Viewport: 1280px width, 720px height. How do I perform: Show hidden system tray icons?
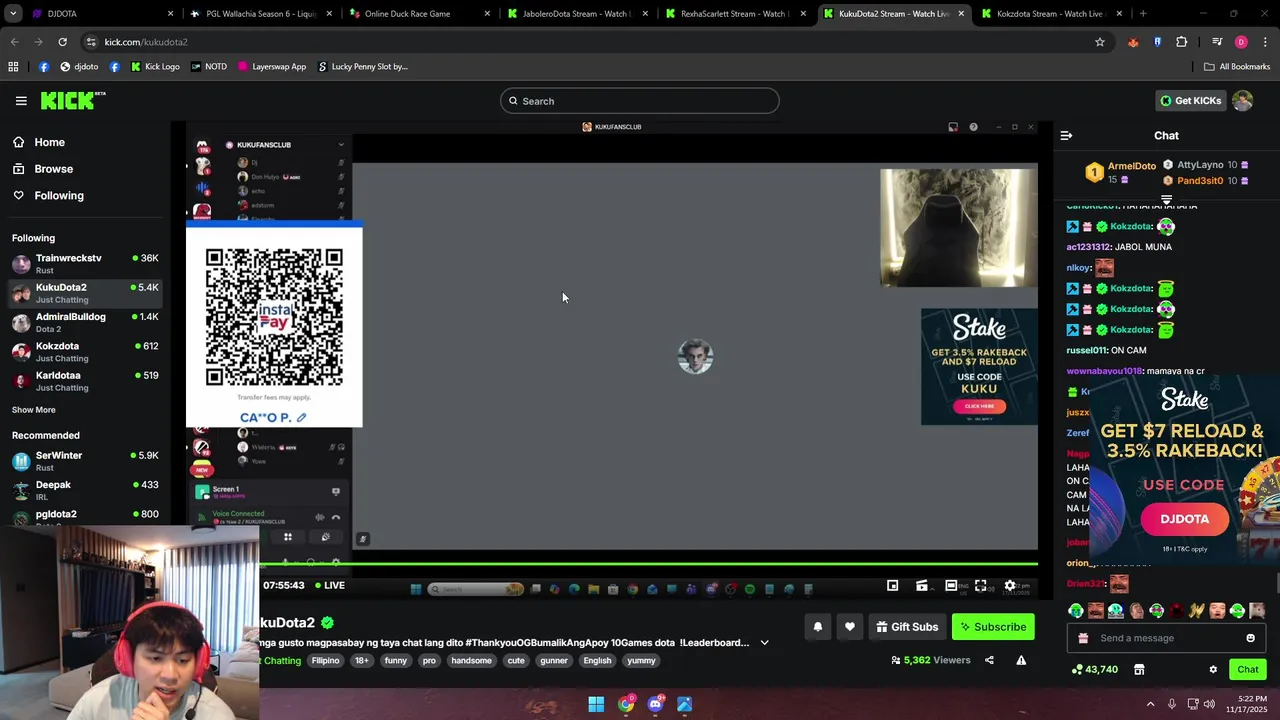coord(1150,704)
